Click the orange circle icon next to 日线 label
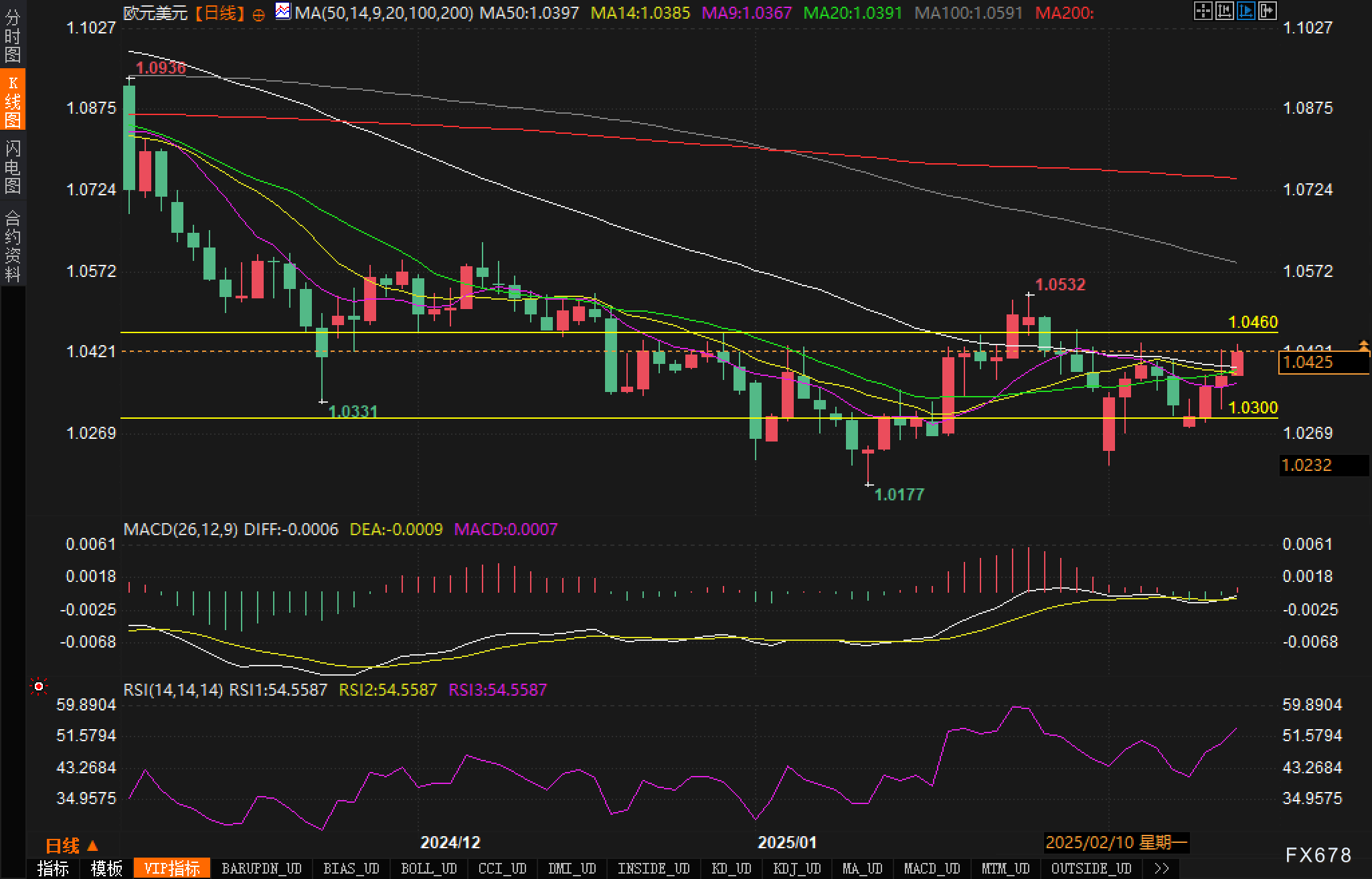1372x879 pixels. (258, 15)
